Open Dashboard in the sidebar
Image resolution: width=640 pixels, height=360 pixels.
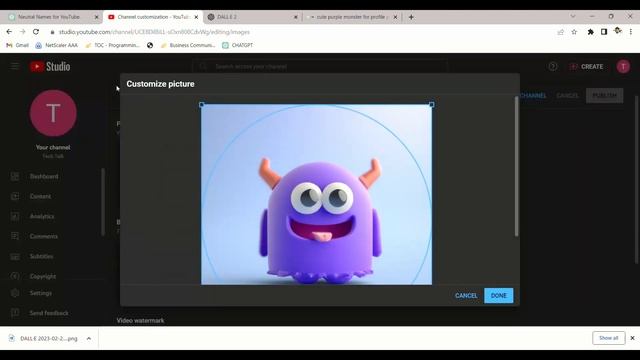[44, 176]
